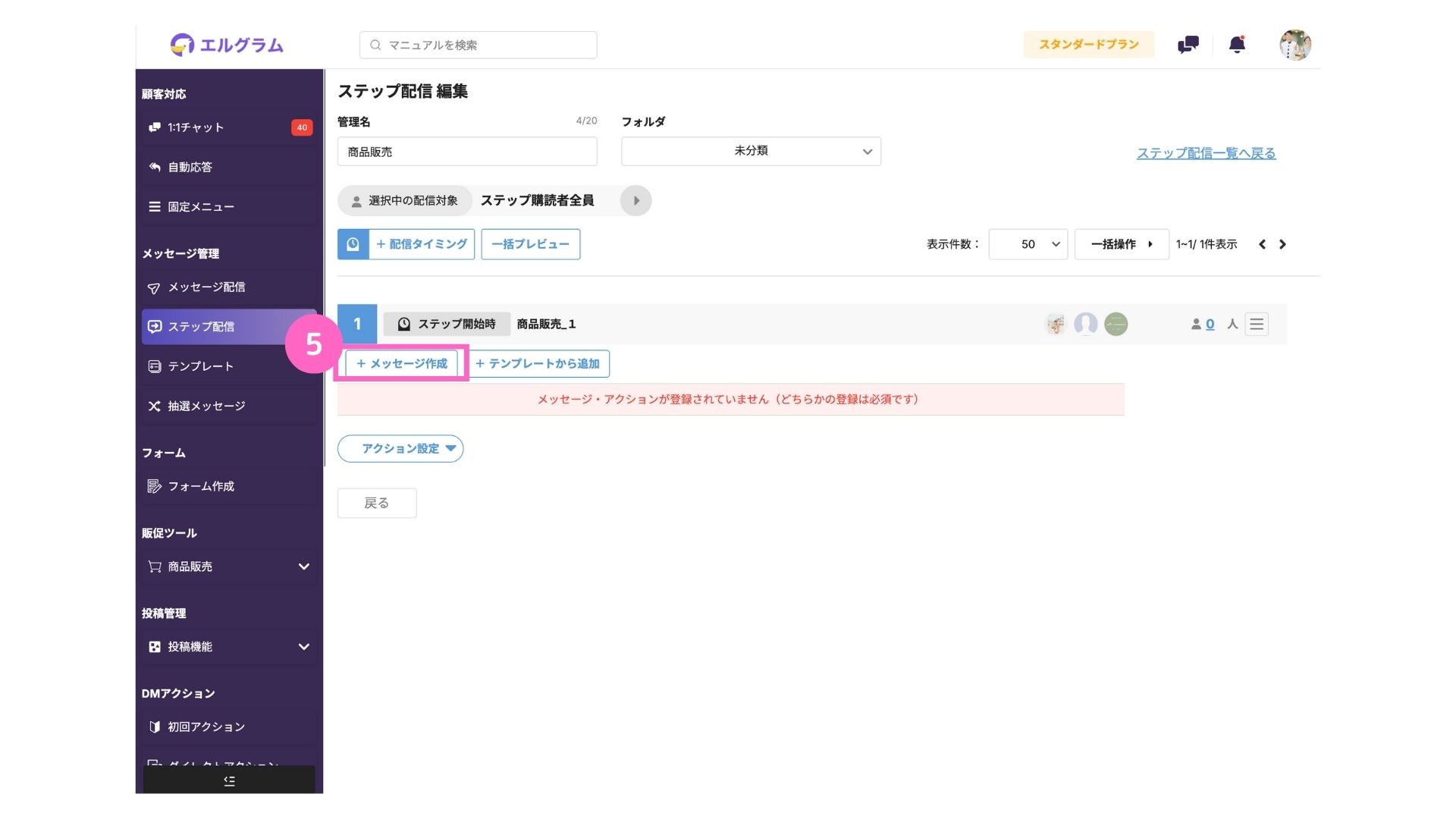Open 1:1チャット in the sidebar
1456x819 pixels.
coord(229,127)
